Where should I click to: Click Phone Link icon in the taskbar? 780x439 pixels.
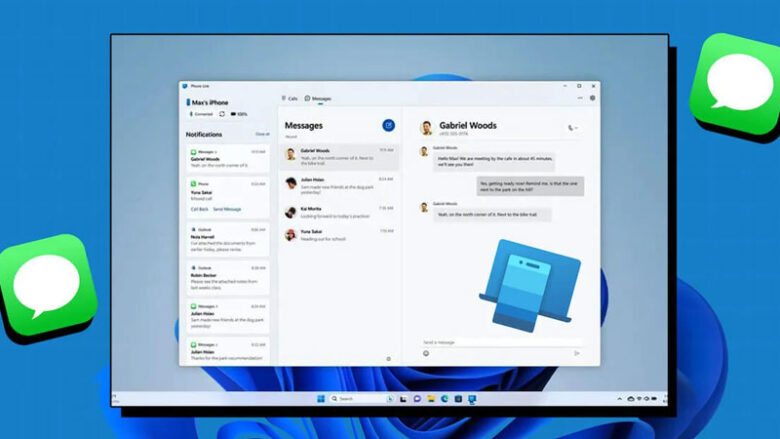[x=472, y=399]
